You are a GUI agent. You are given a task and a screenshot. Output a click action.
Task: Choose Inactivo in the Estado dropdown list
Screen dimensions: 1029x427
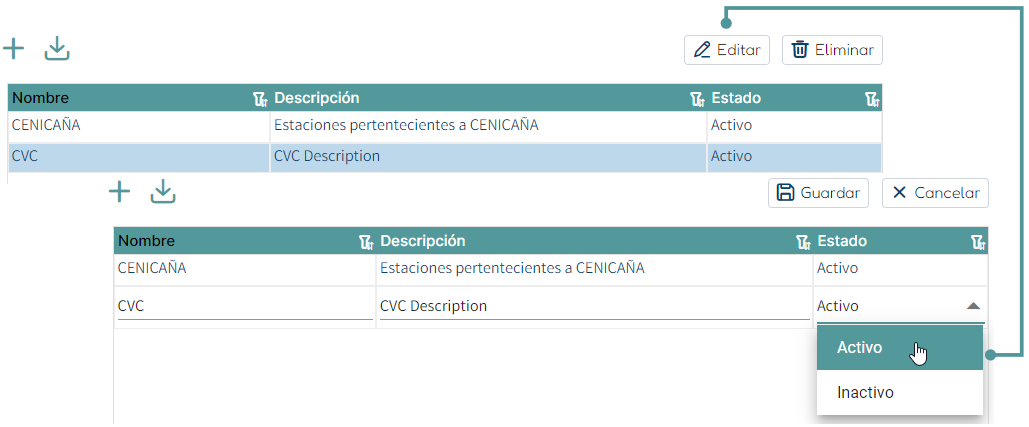pos(900,392)
